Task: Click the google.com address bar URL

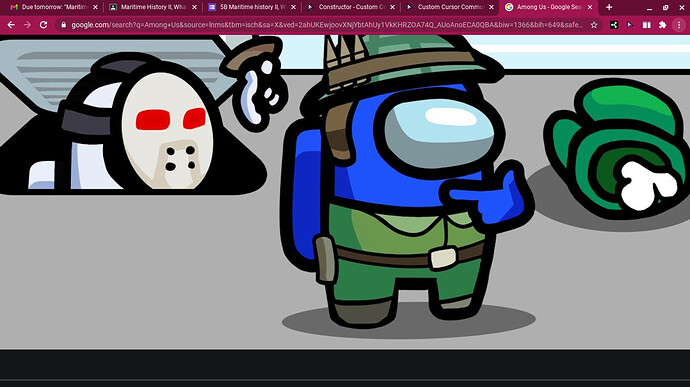Action: coord(327,25)
